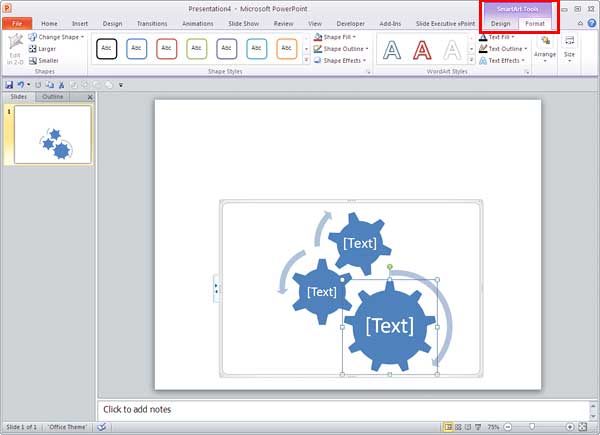Screen dimensions: 600x435
Task: Click Fit slide to window icon
Action: pos(582,427)
